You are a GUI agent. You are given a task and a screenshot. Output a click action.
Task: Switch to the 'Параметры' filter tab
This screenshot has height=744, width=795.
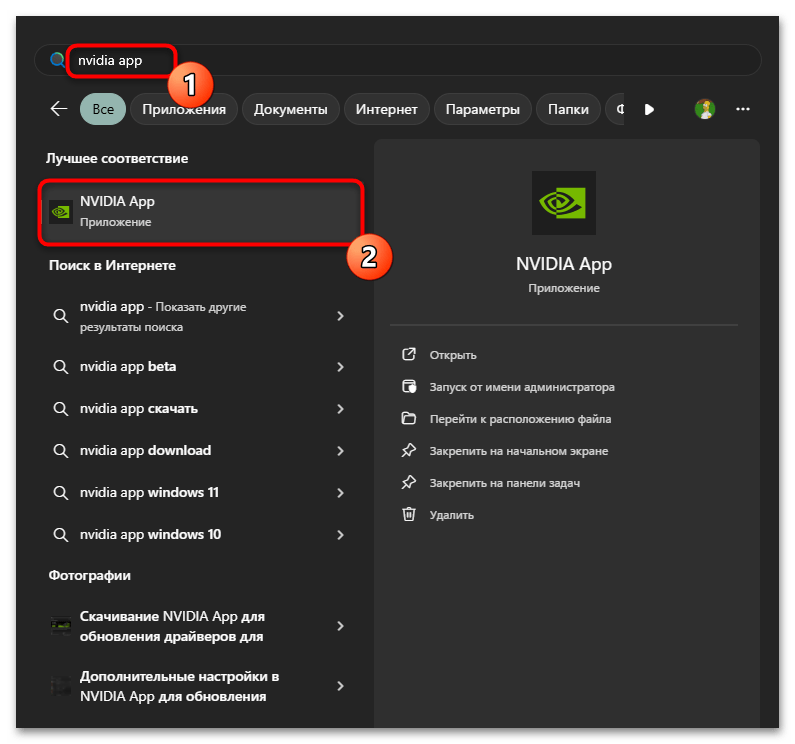482,109
